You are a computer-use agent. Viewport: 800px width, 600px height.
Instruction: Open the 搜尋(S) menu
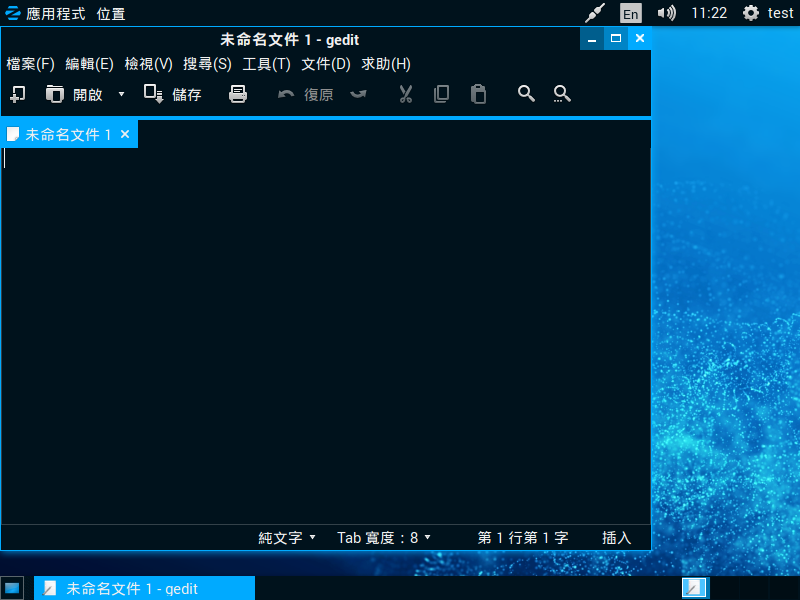coord(207,64)
